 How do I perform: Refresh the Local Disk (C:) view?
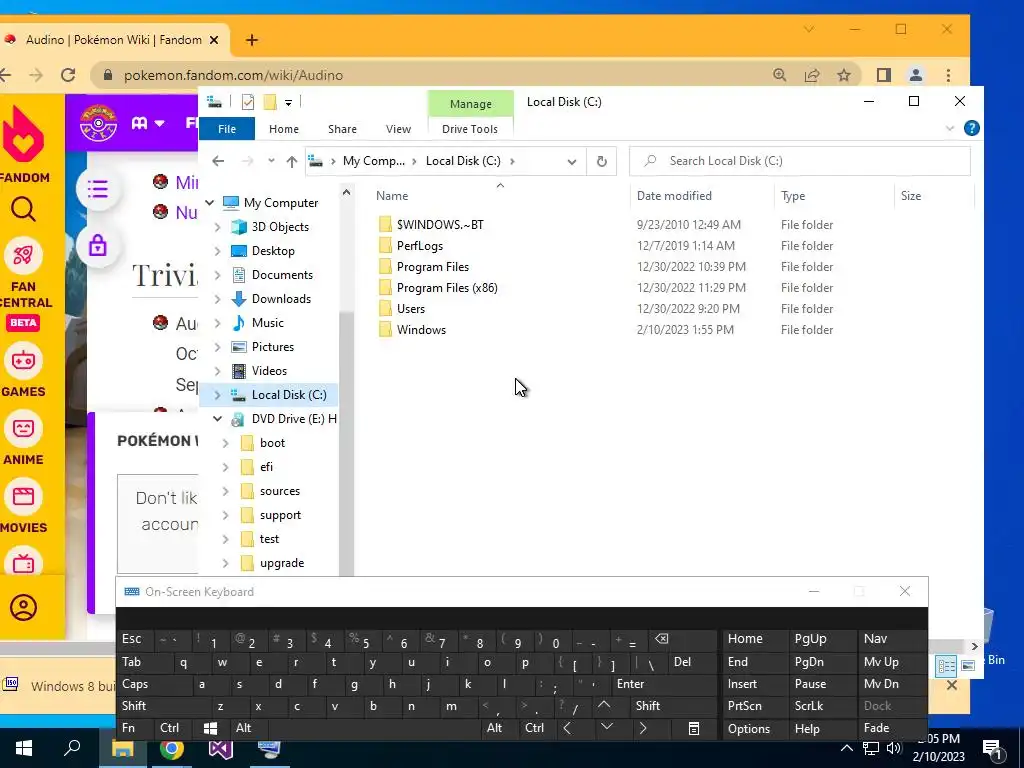point(601,161)
